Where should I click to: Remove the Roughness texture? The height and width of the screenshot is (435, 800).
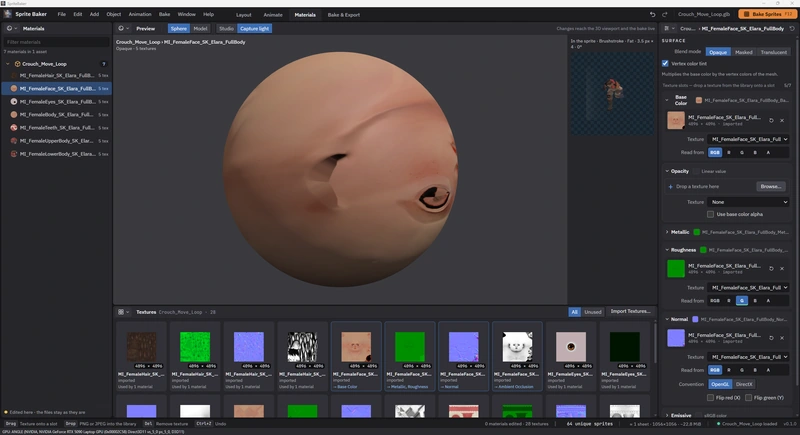(x=782, y=268)
